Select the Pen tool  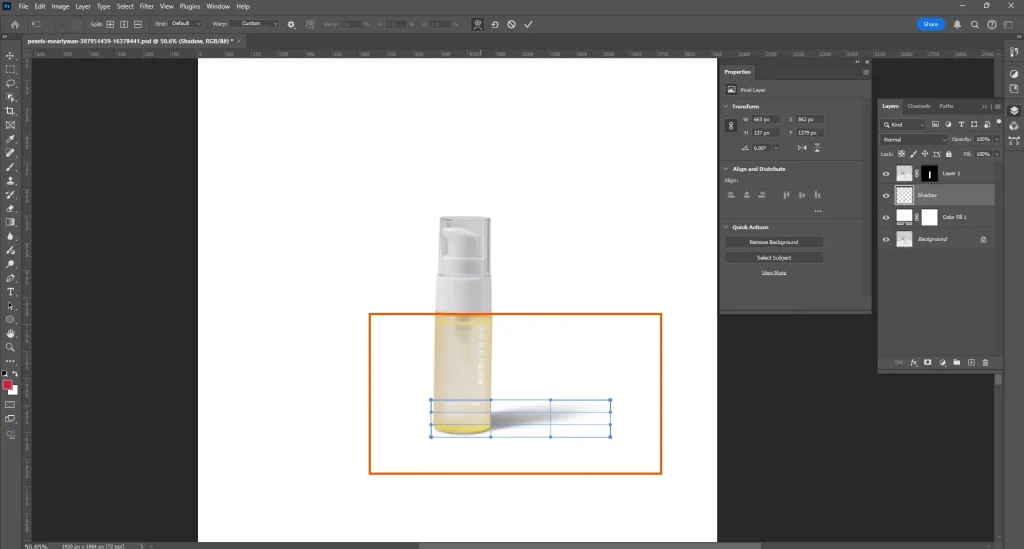point(10,278)
